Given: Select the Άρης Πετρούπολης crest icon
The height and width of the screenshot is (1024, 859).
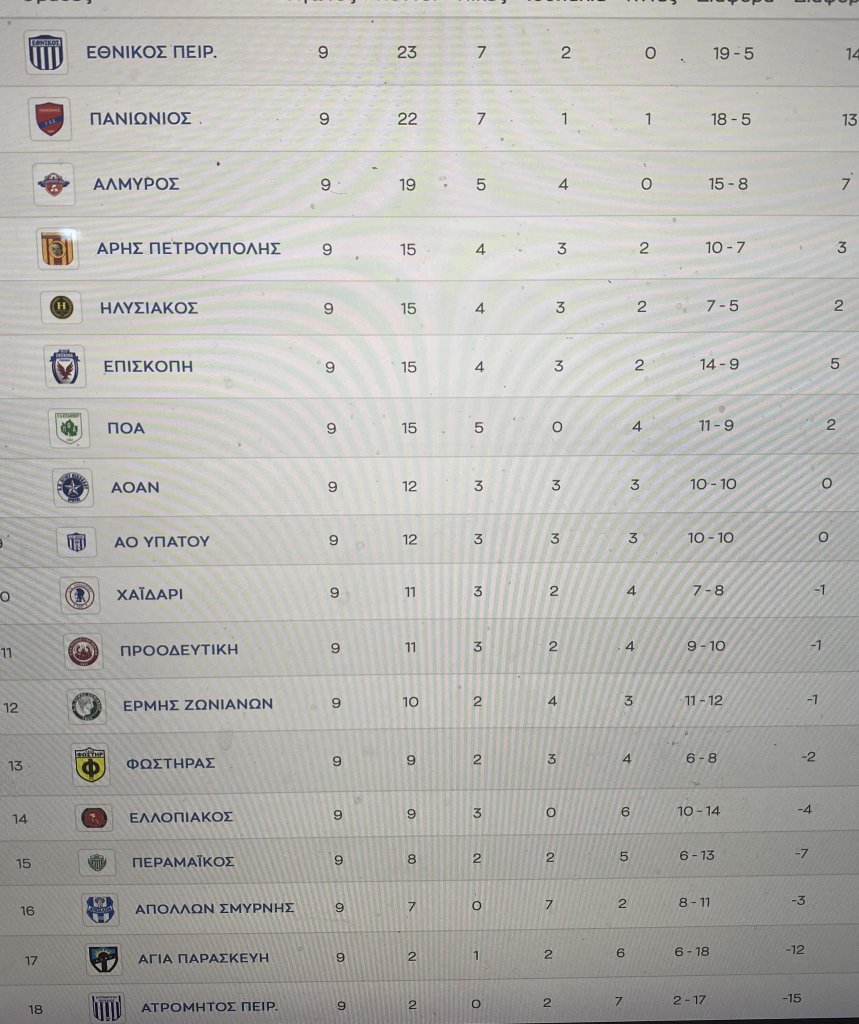Looking at the screenshot, I should (58, 249).
